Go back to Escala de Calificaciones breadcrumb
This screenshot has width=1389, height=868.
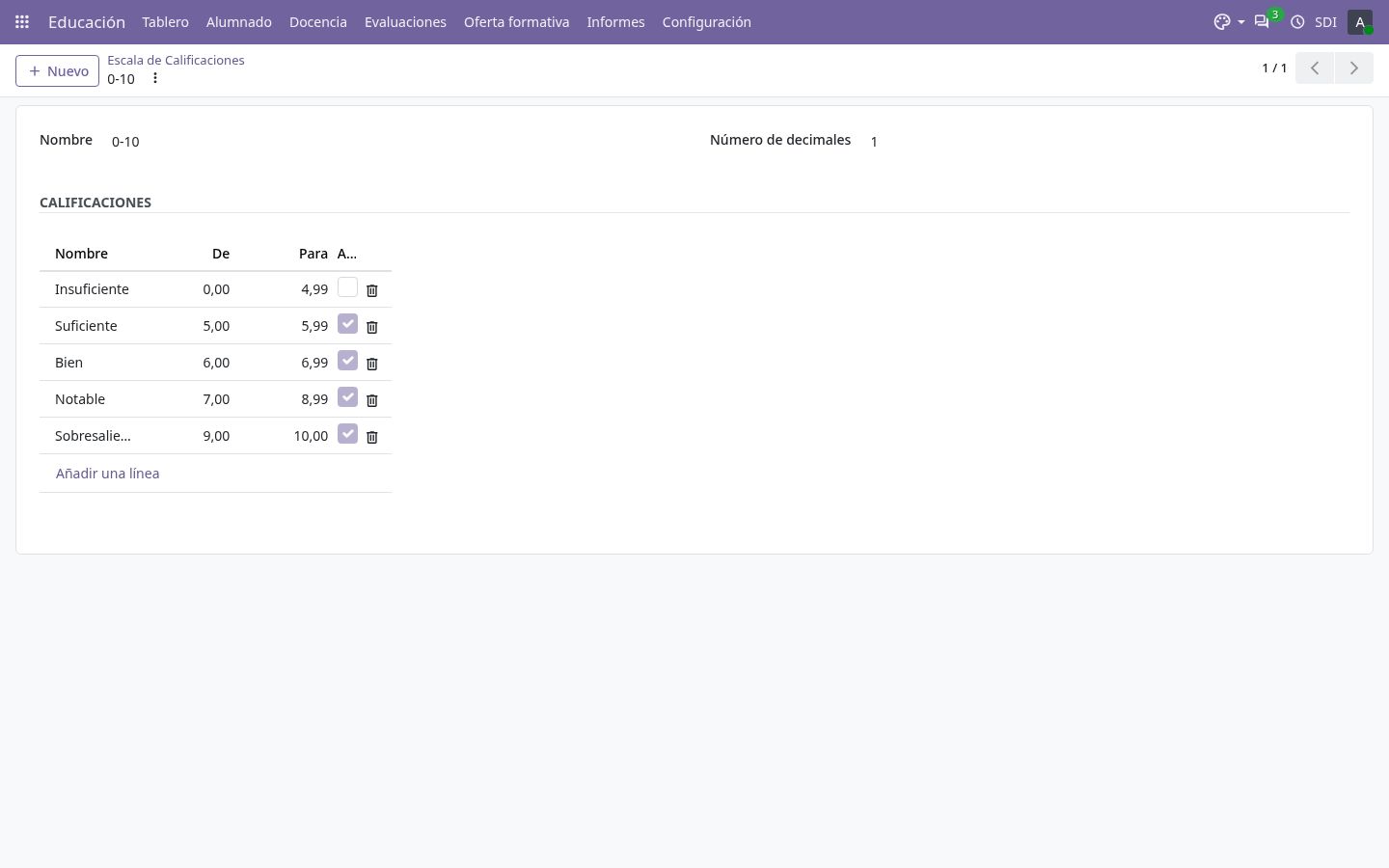tap(176, 60)
